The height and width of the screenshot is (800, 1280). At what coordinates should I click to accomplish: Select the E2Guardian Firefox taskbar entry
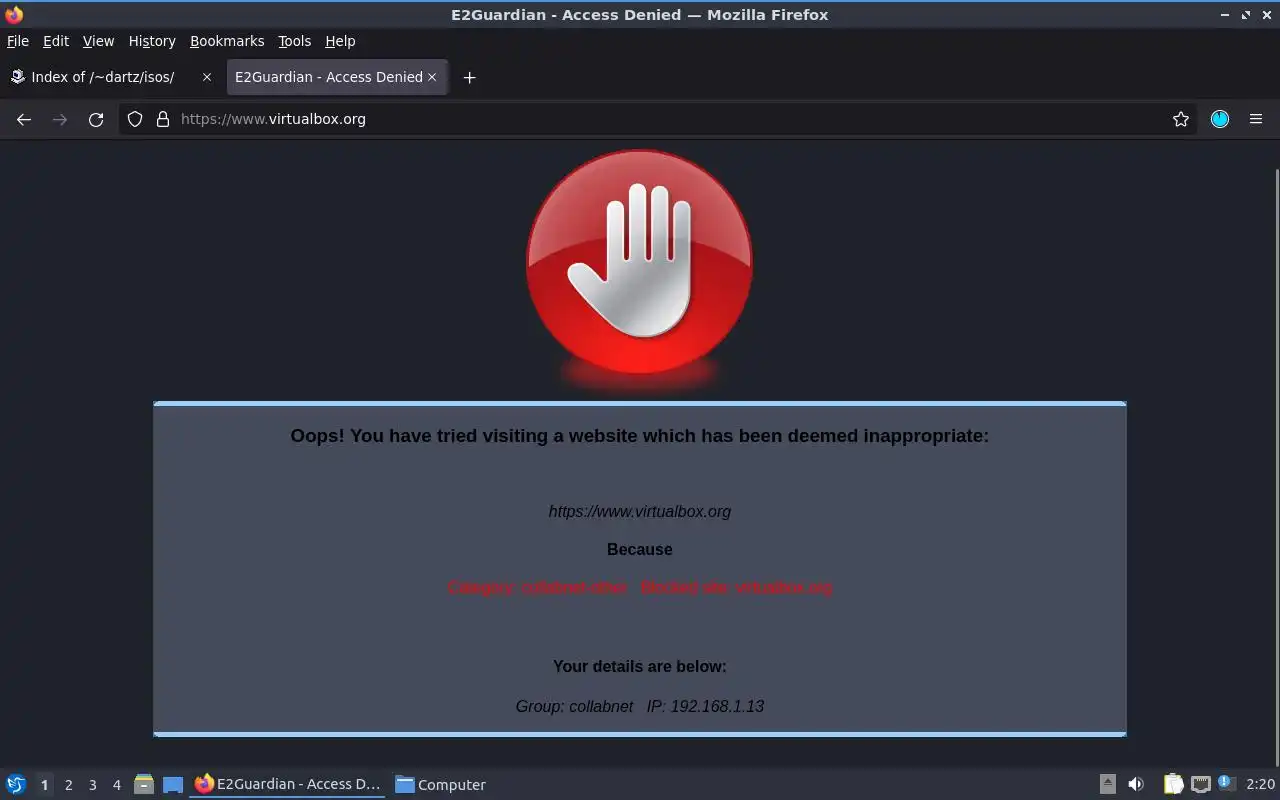click(x=288, y=784)
